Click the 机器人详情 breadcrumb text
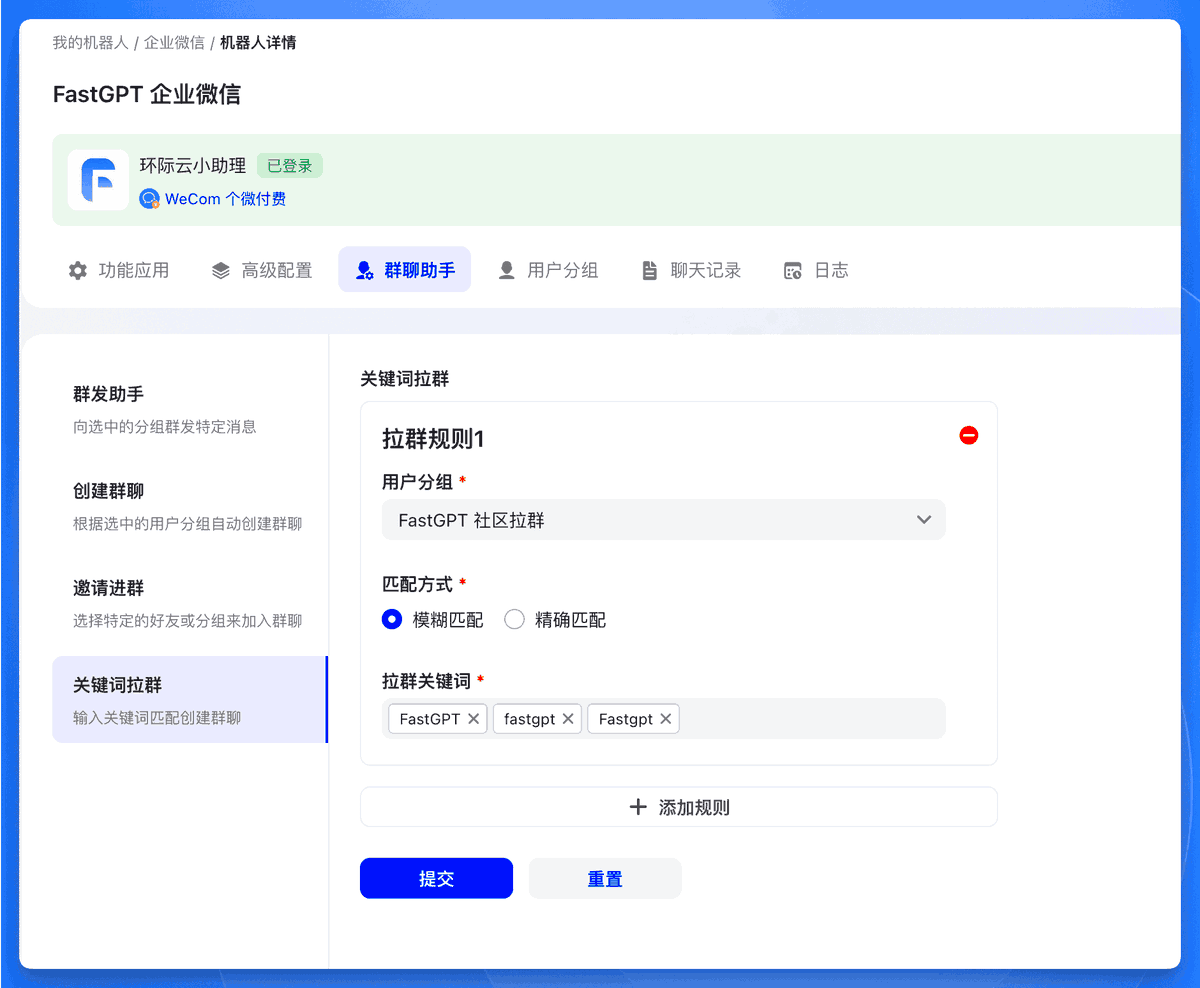Image resolution: width=1200 pixels, height=988 pixels. 258,43
